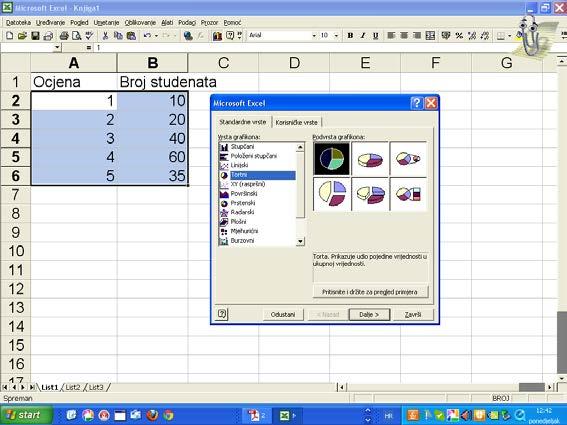Run the Spelling check icon
The image size is (567, 425).
point(89,35)
